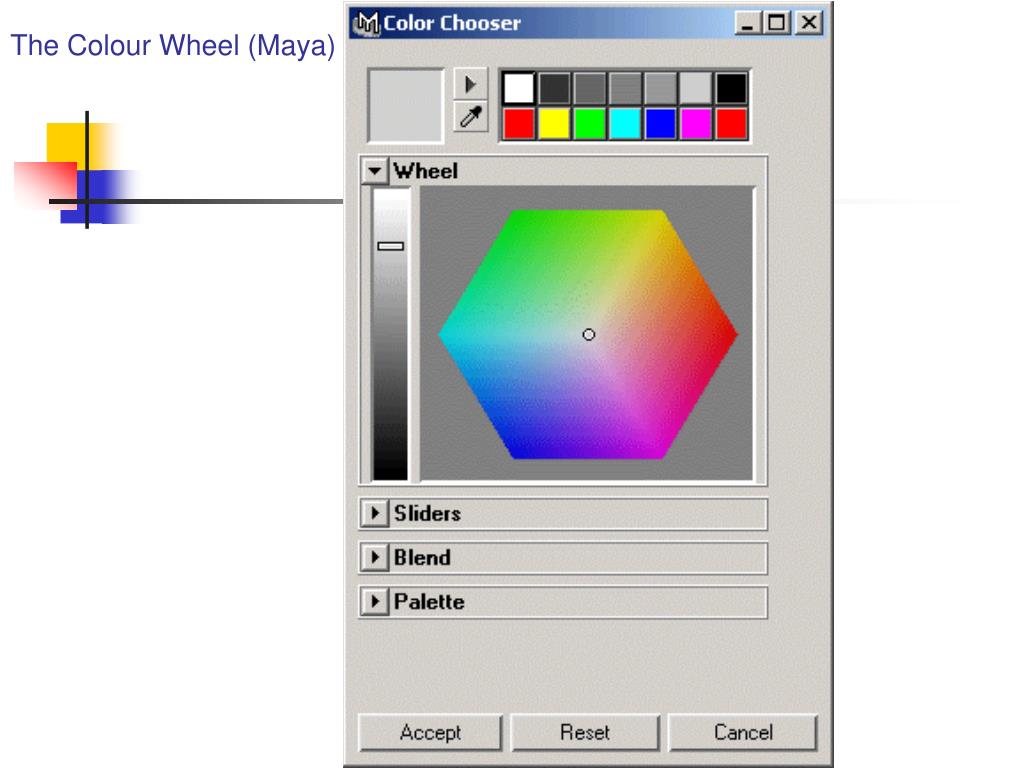Reset the color chooser

click(585, 732)
